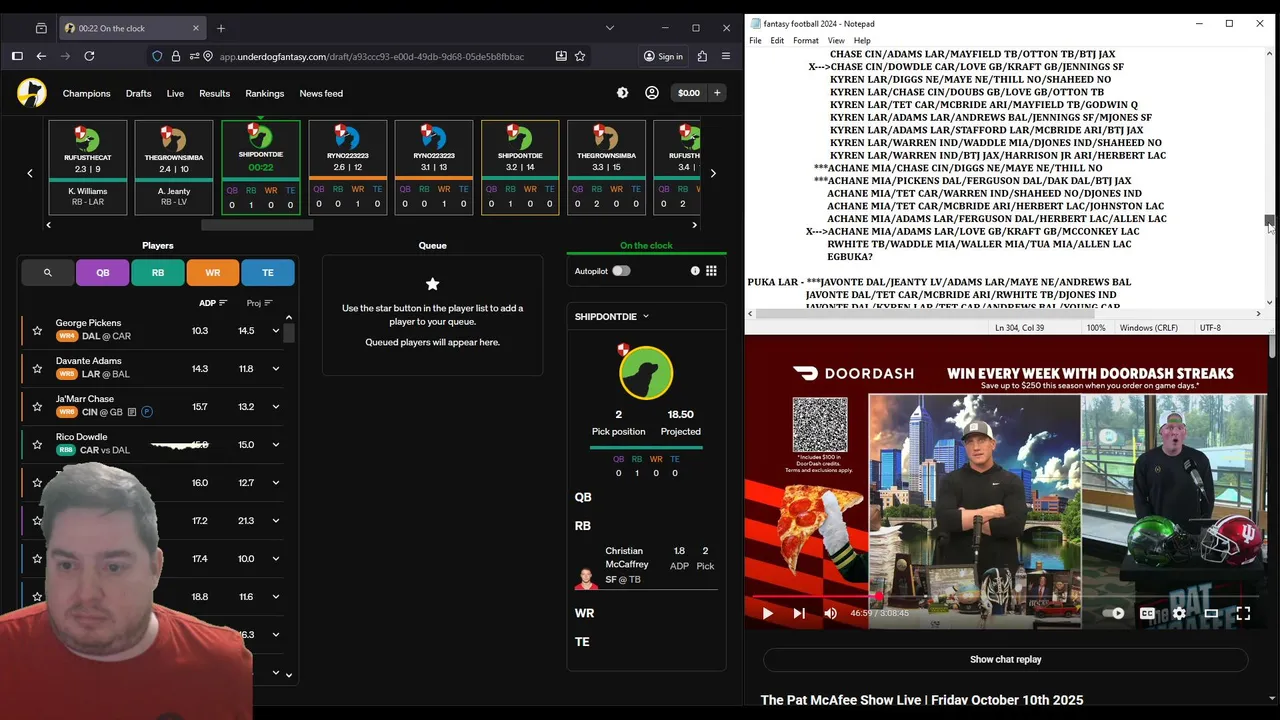Toggle closed captions on the video
This screenshot has height=720, width=1280.
pos(1148,613)
